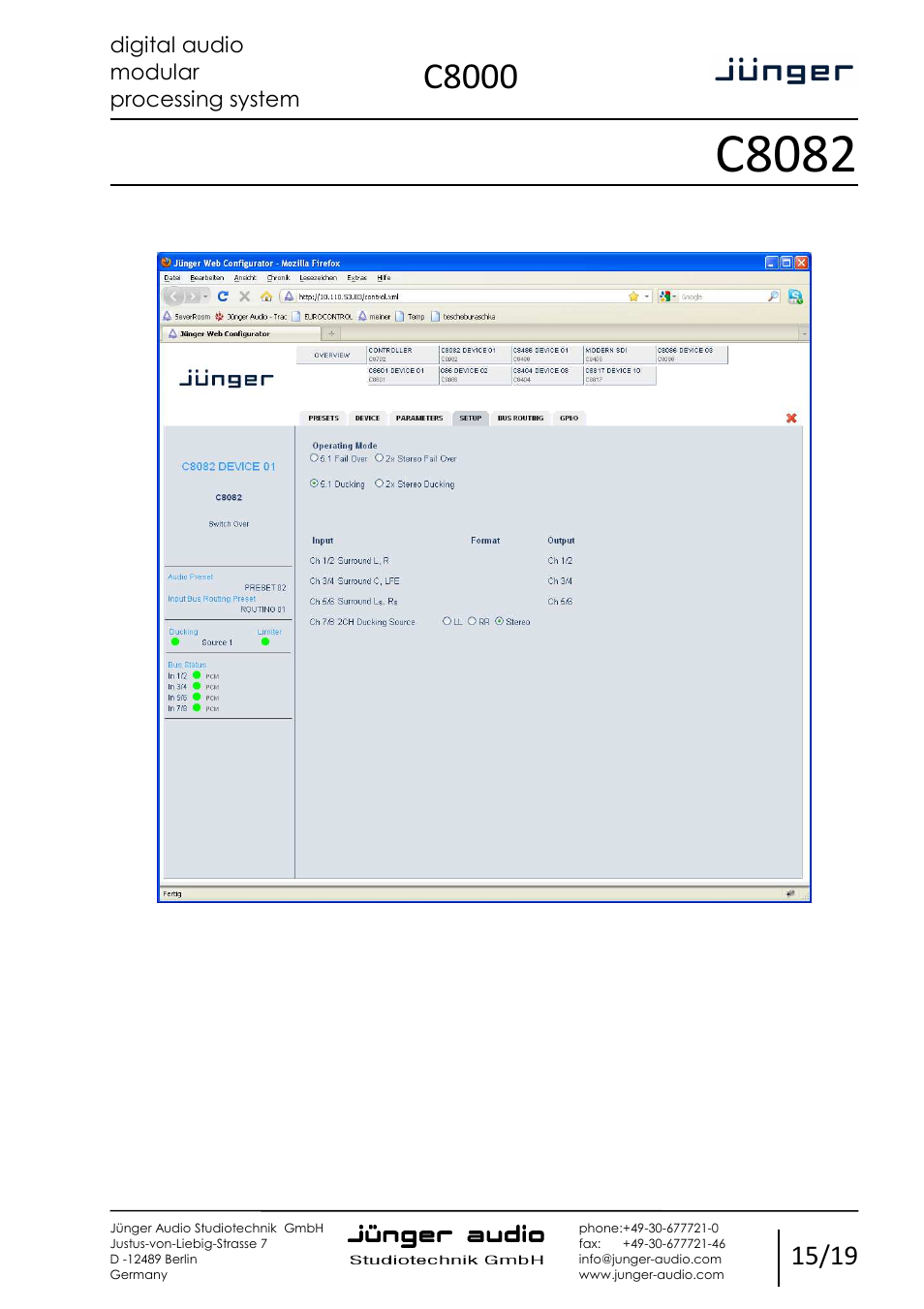Bookmark the page with the star icon
Screen dimensions: 924x1309
[633, 296]
